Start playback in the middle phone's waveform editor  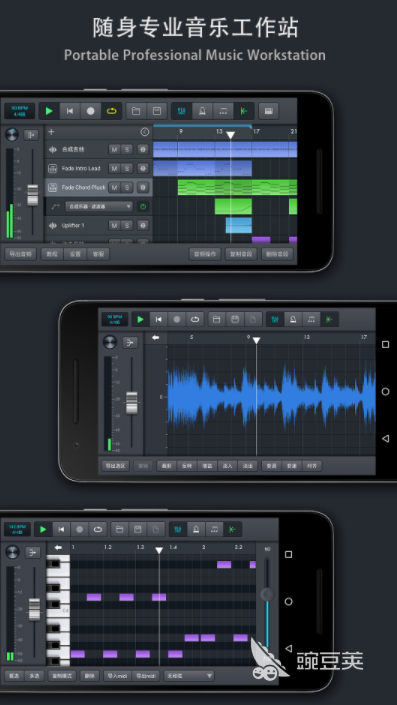coord(140,319)
